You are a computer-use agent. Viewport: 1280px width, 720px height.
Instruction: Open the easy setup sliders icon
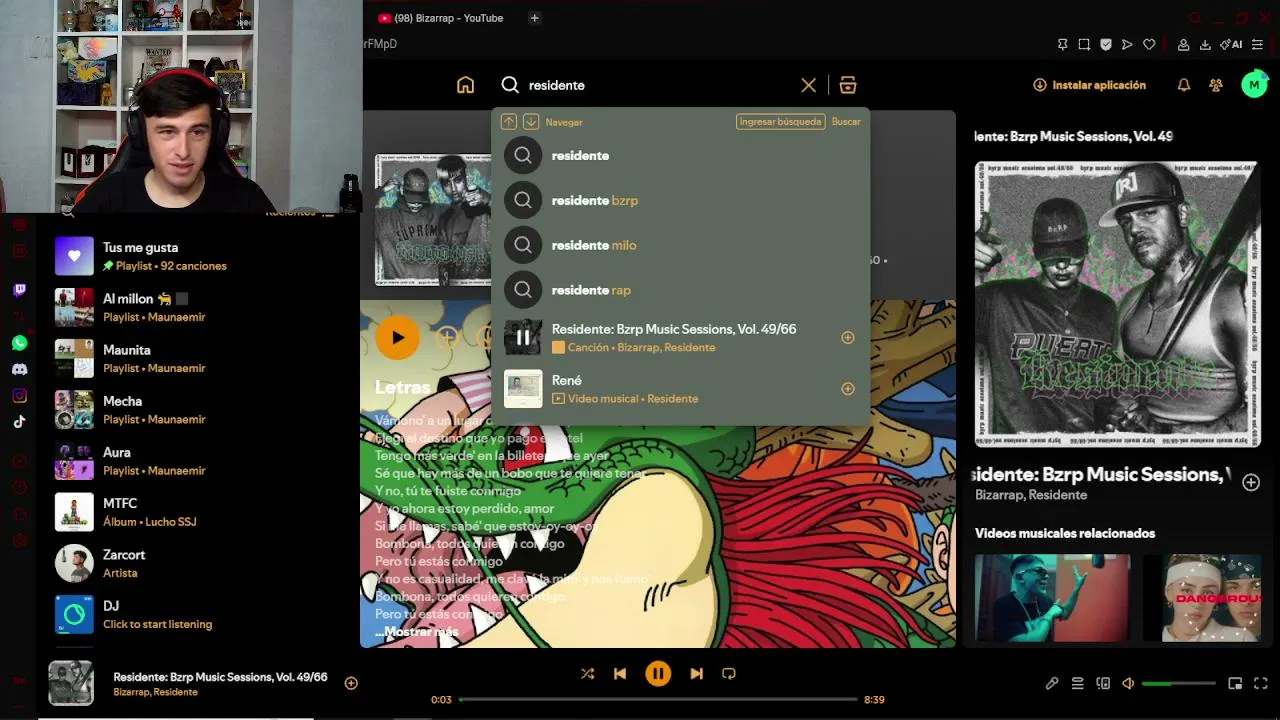click(1257, 44)
